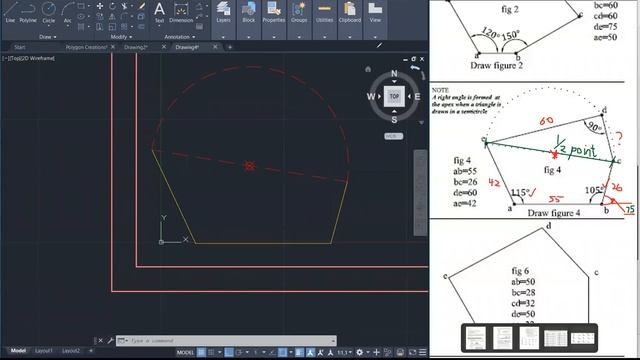
Task: Click the Erase pencil icon in Modify
Action: pyautogui.click(x=142, y=6)
